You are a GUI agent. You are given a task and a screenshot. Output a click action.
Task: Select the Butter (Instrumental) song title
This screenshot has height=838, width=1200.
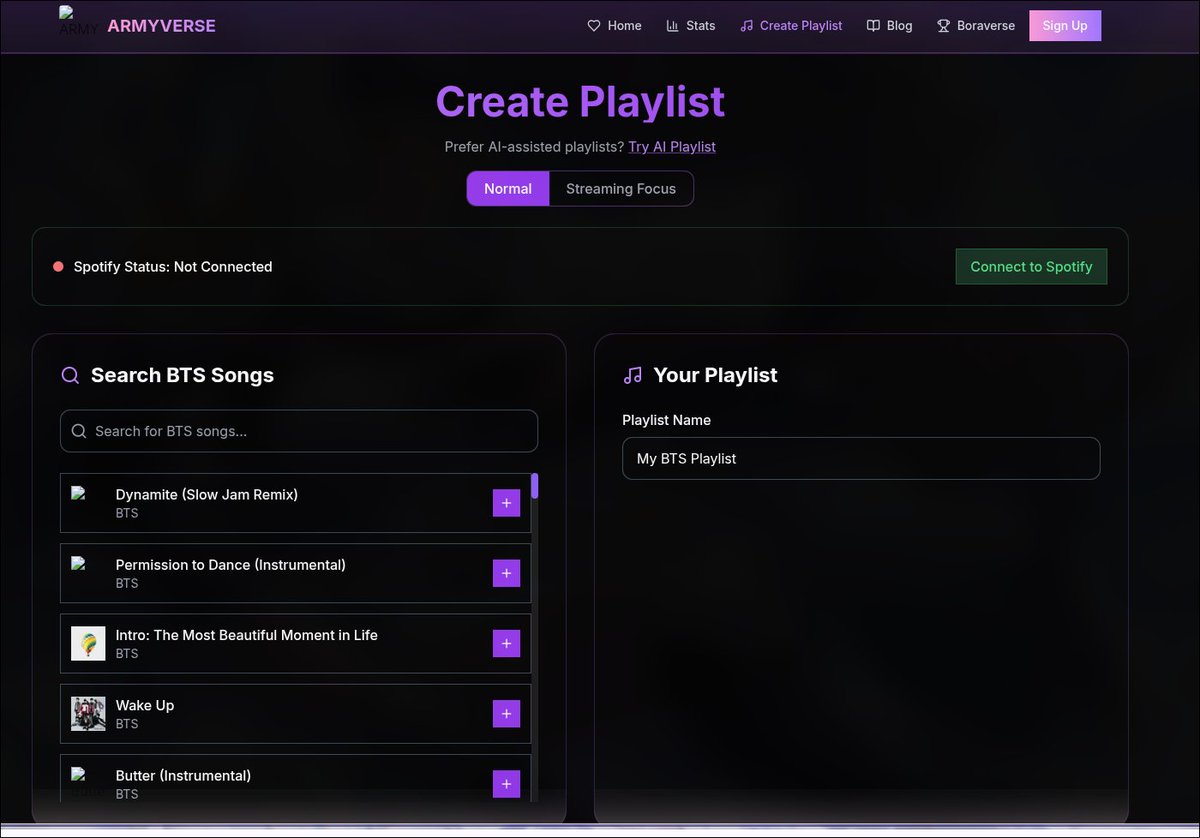[x=183, y=775]
